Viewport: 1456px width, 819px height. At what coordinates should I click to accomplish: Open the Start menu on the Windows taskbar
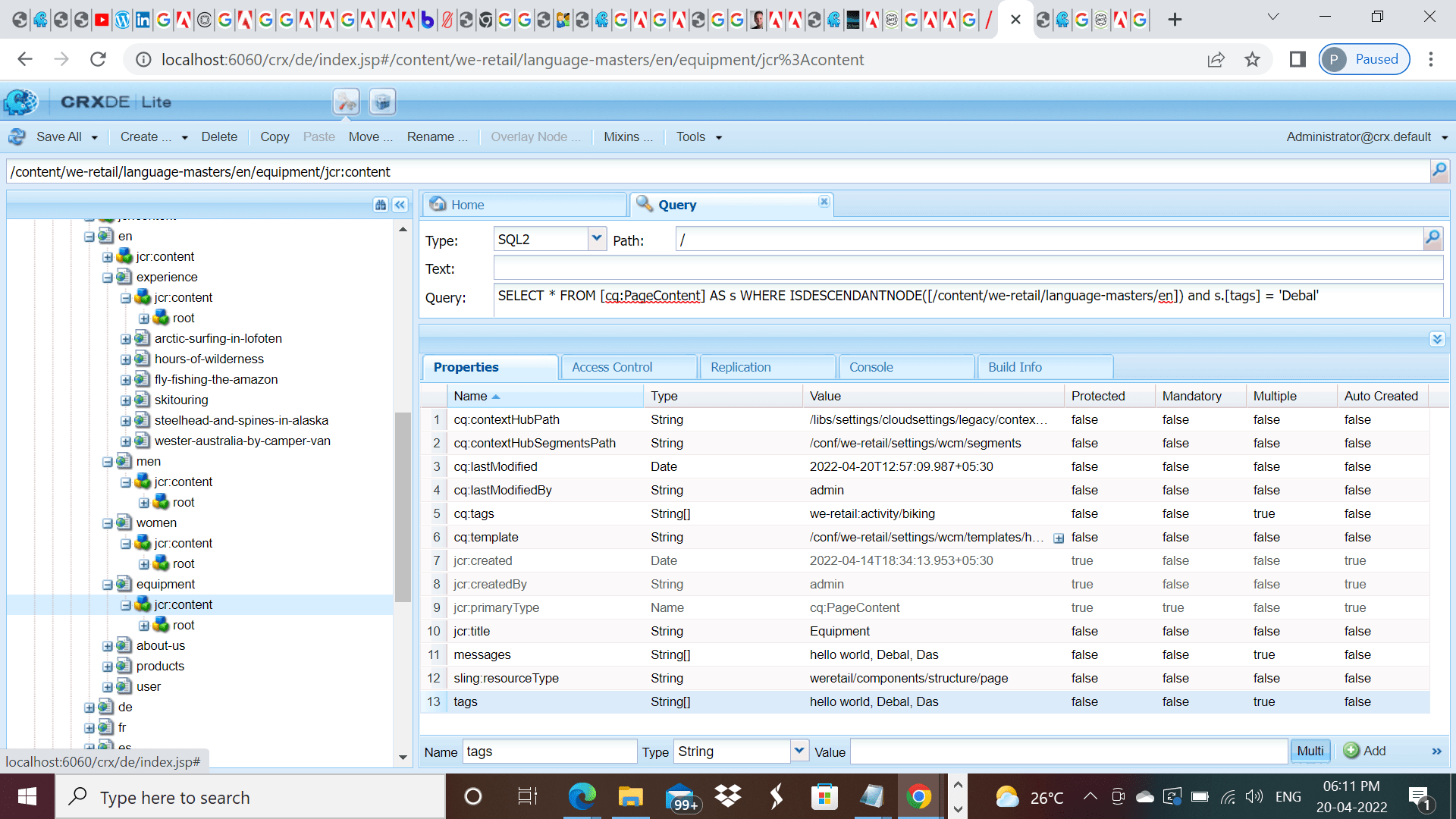(27, 796)
